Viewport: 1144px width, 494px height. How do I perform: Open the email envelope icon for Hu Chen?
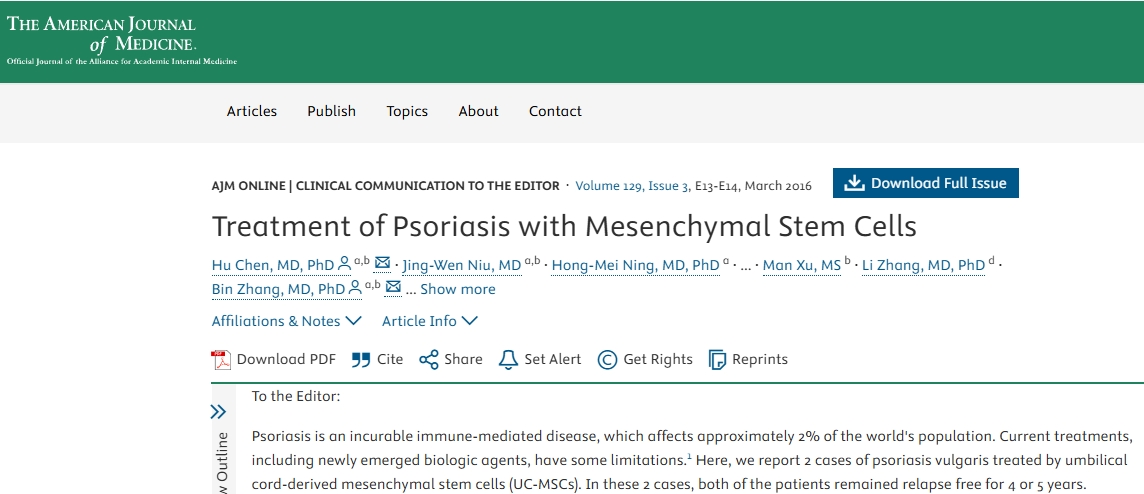pyautogui.click(x=382, y=264)
